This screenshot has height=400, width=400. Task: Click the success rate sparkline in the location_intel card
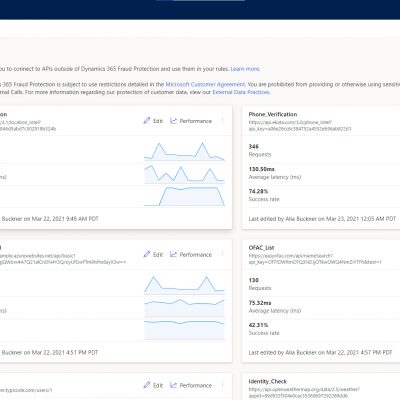184,197
